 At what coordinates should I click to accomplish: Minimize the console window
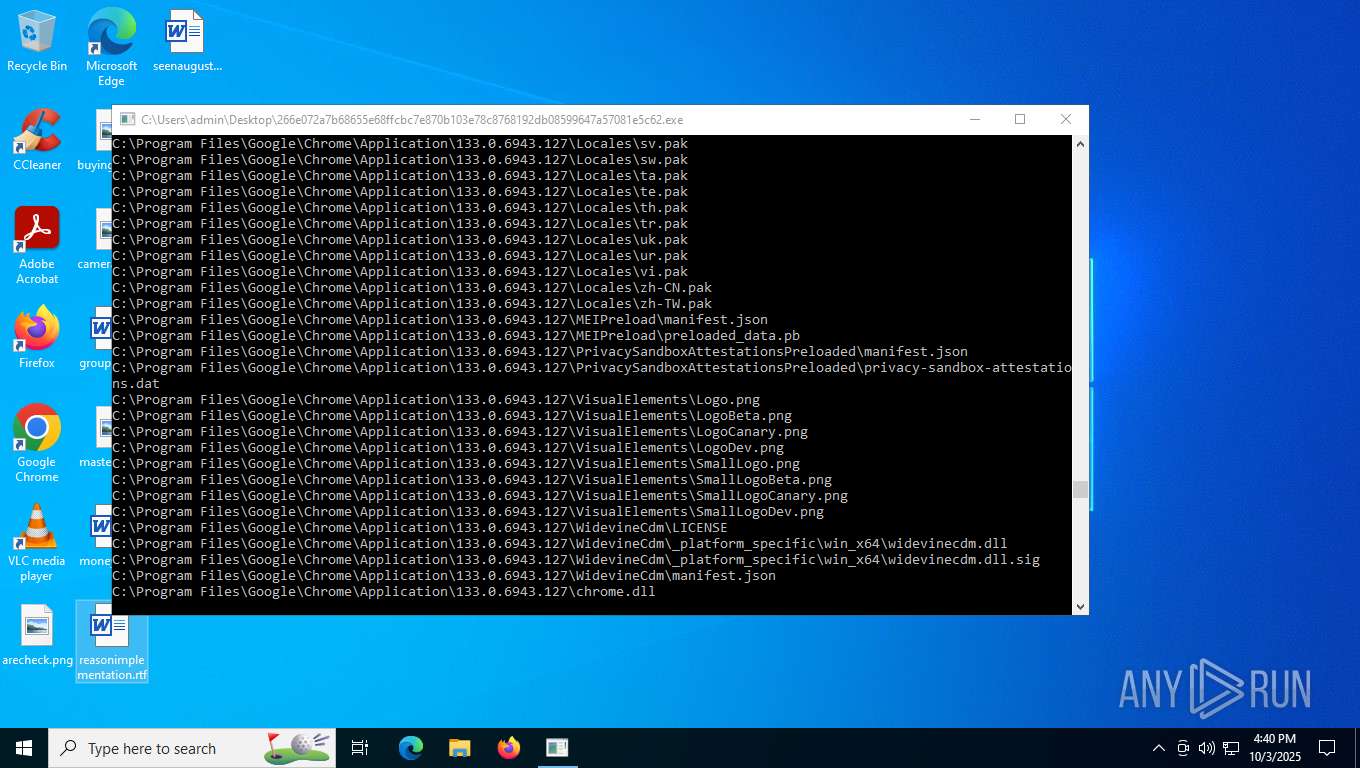pyautogui.click(x=974, y=119)
